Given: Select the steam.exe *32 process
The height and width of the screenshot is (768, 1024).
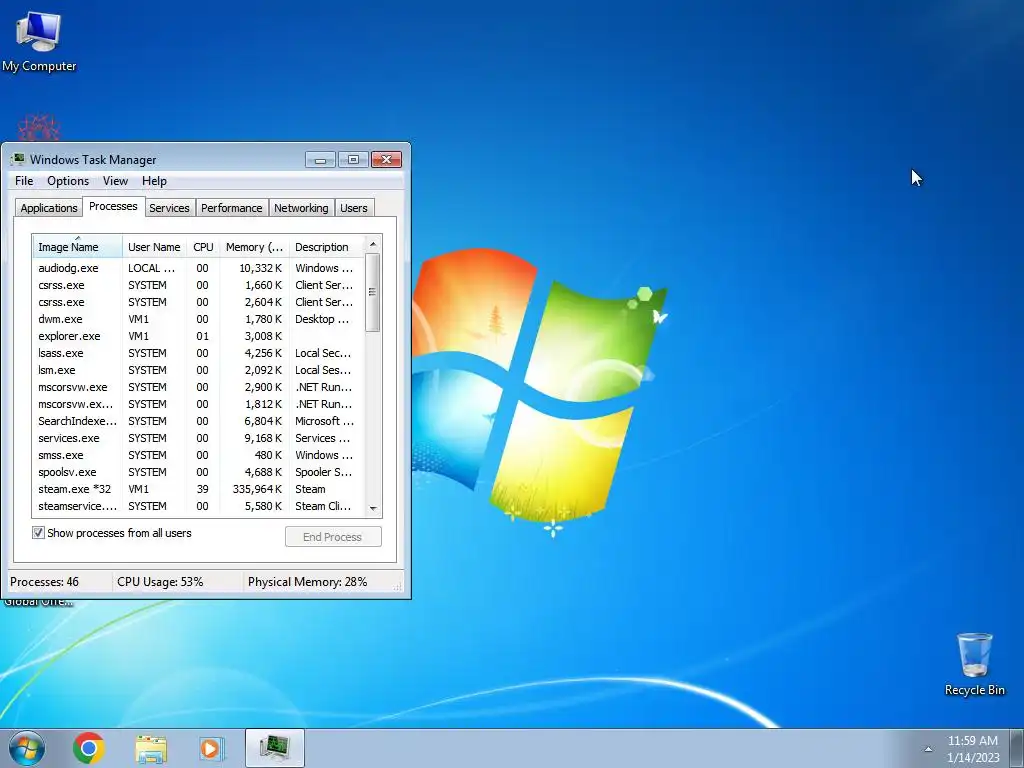Looking at the screenshot, I should pyautogui.click(x=199, y=488).
